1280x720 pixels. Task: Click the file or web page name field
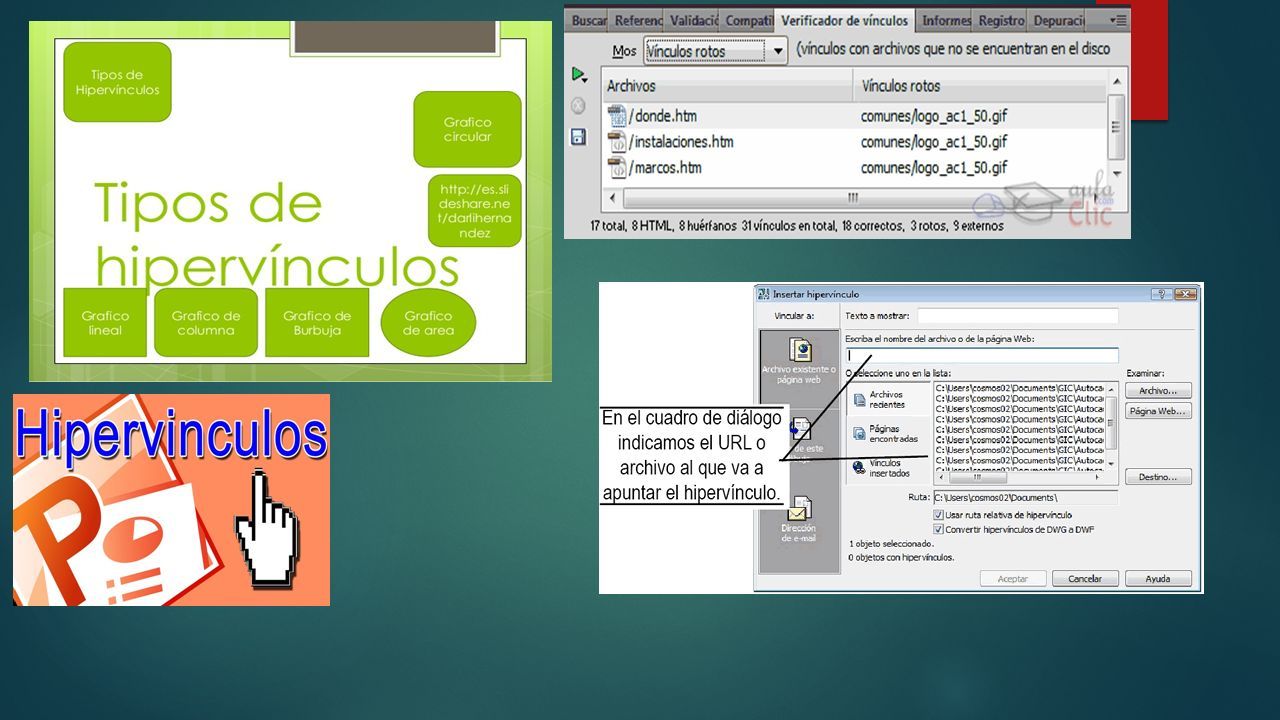(982, 355)
